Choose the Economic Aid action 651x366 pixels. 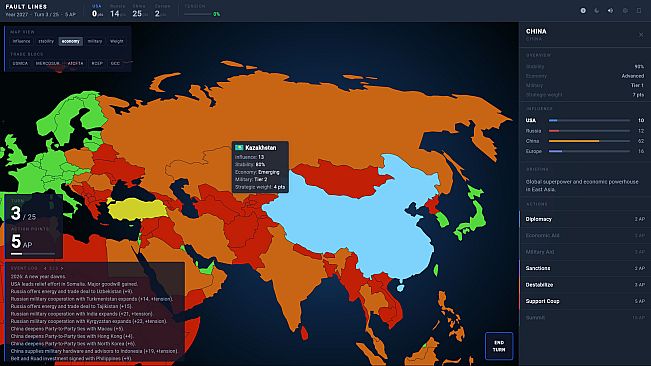(585, 235)
